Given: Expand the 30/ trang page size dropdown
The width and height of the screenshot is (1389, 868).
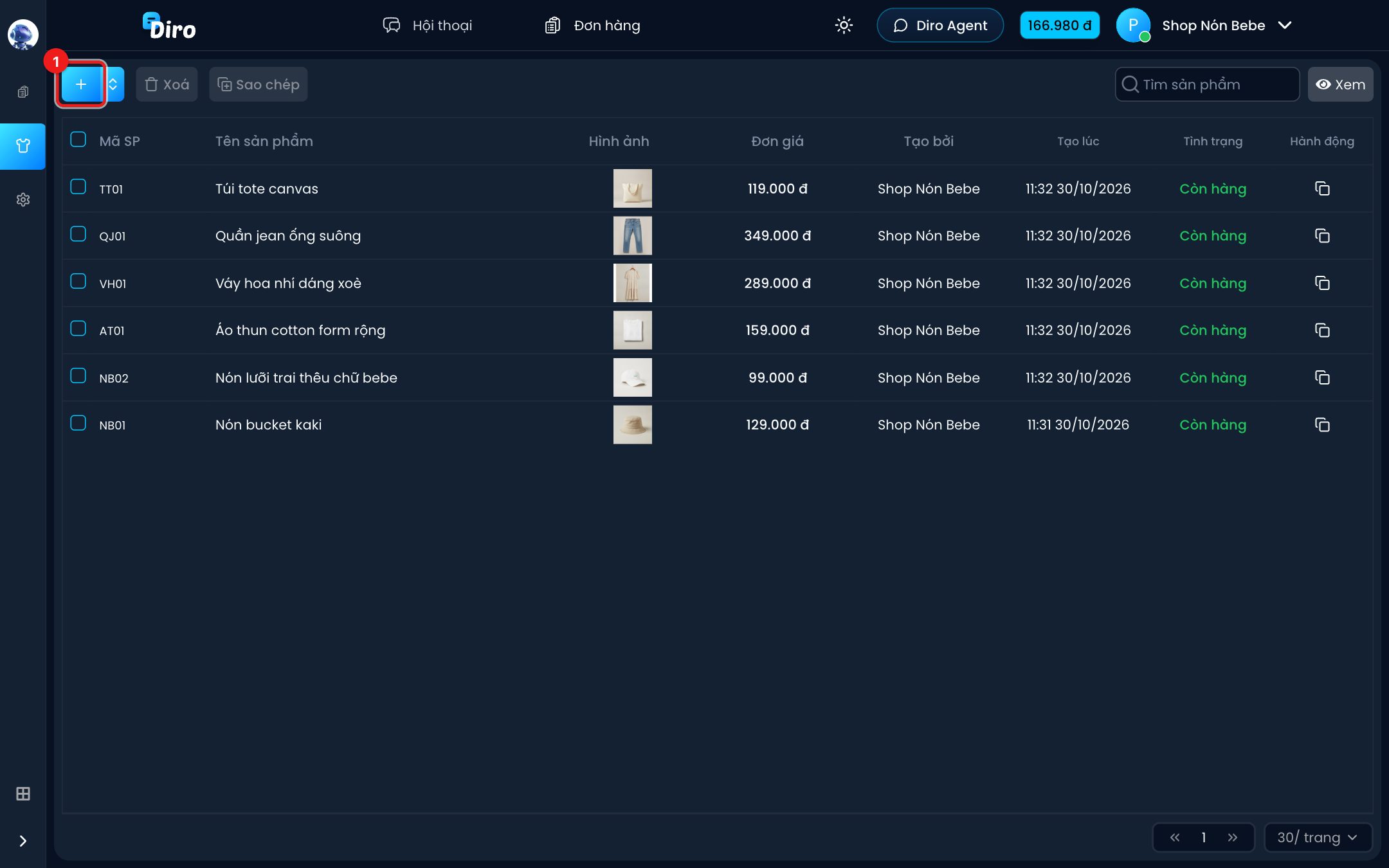Looking at the screenshot, I should (x=1318, y=837).
